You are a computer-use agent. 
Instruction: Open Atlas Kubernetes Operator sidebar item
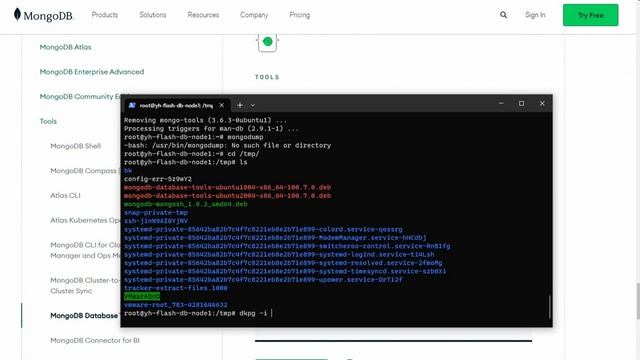pyautogui.click(x=85, y=220)
